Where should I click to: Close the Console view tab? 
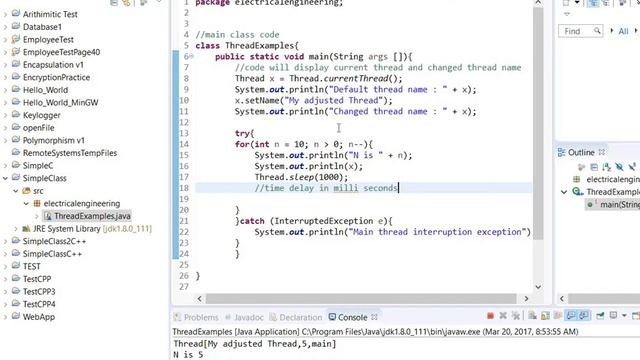(374, 317)
